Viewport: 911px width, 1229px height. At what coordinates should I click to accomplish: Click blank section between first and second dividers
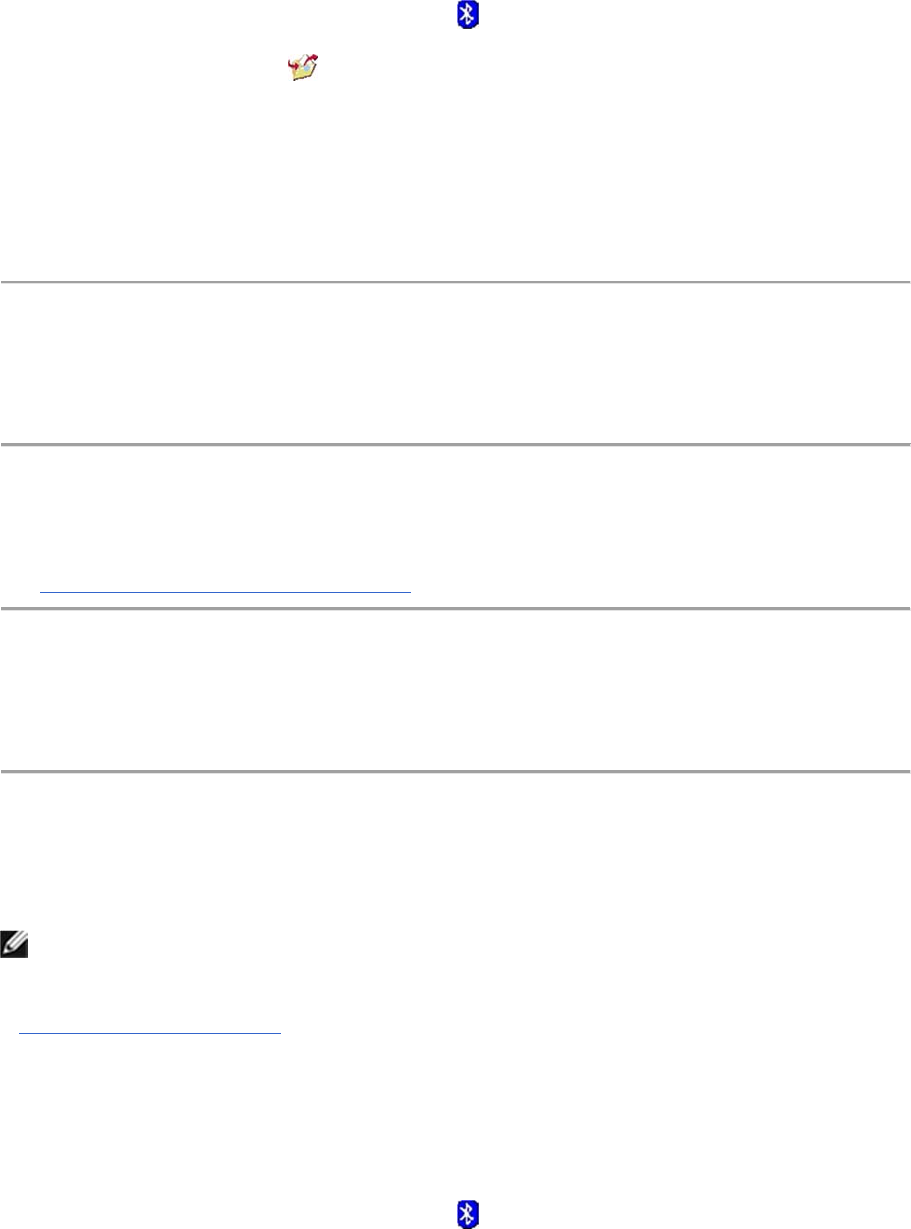[455, 365]
